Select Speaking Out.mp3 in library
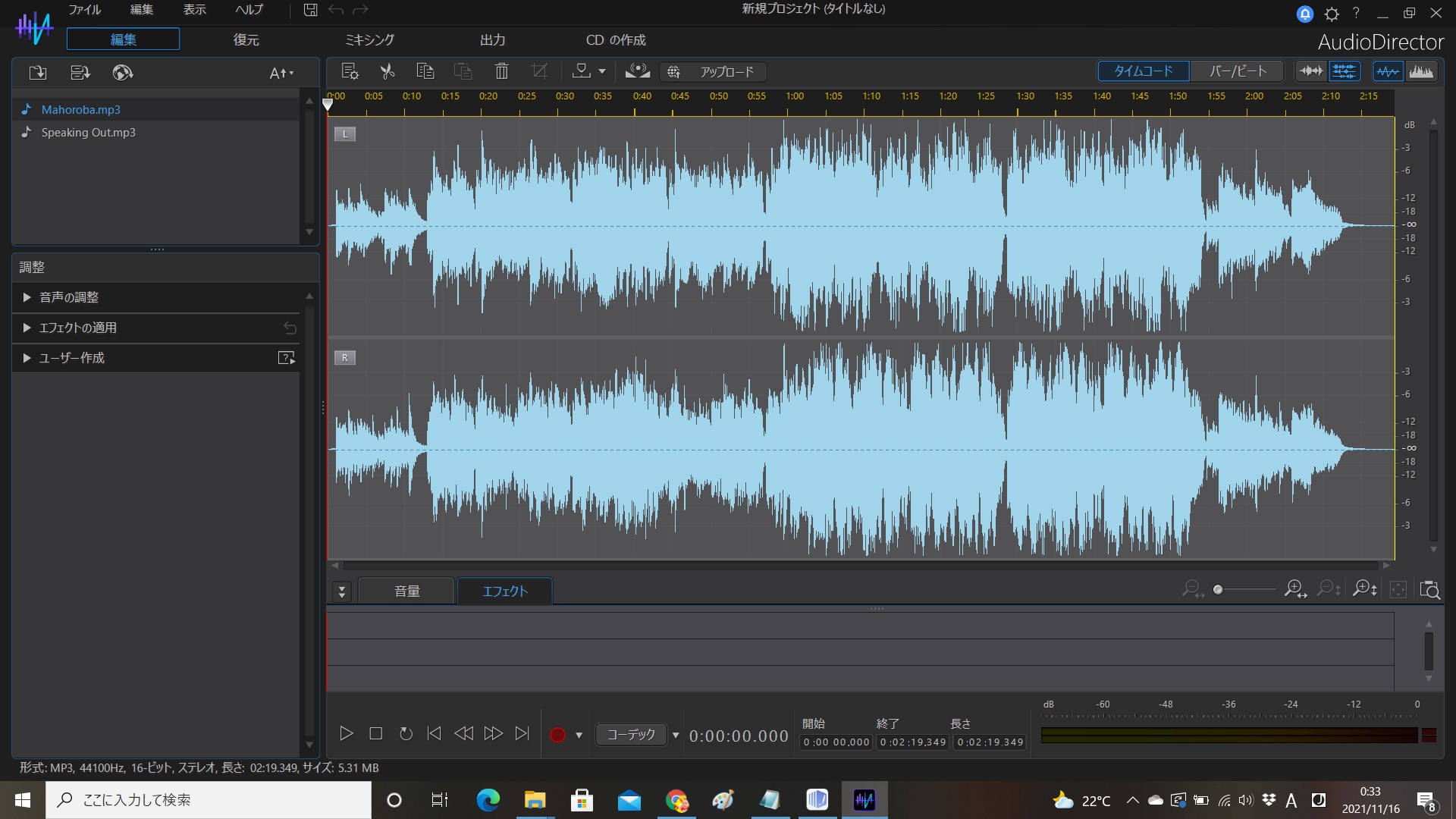 click(88, 132)
